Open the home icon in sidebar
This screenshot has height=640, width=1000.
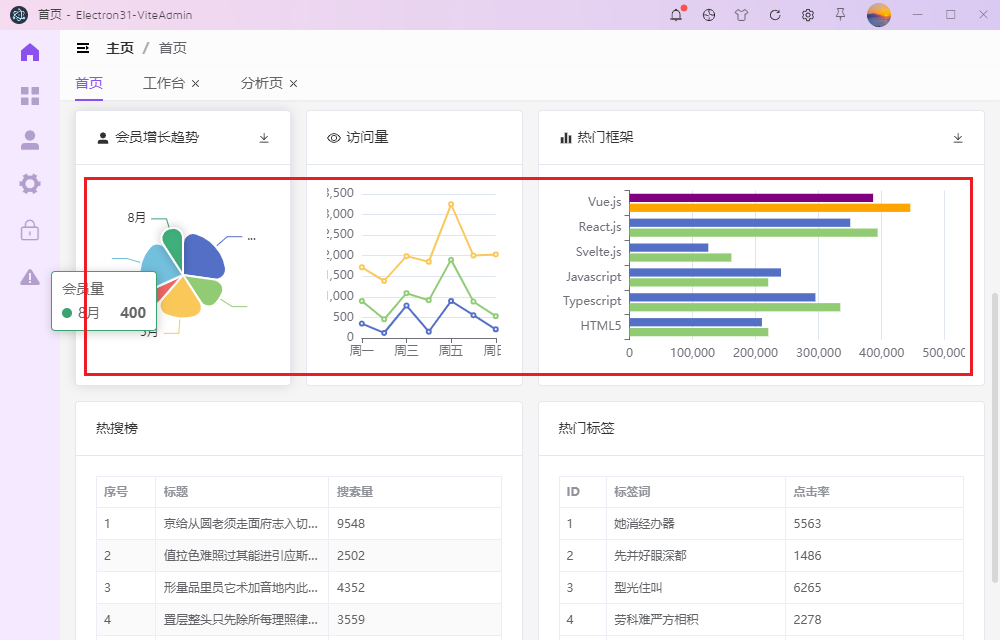[x=30, y=52]
